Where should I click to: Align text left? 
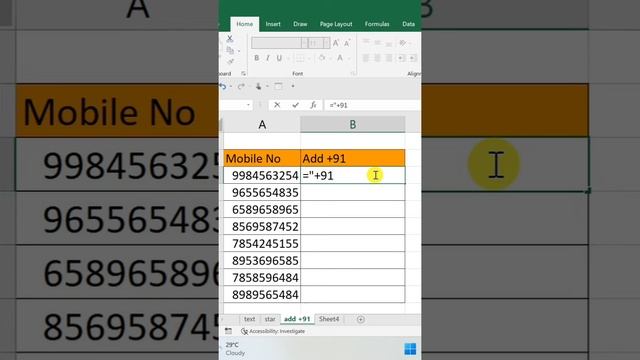(366, 58)
